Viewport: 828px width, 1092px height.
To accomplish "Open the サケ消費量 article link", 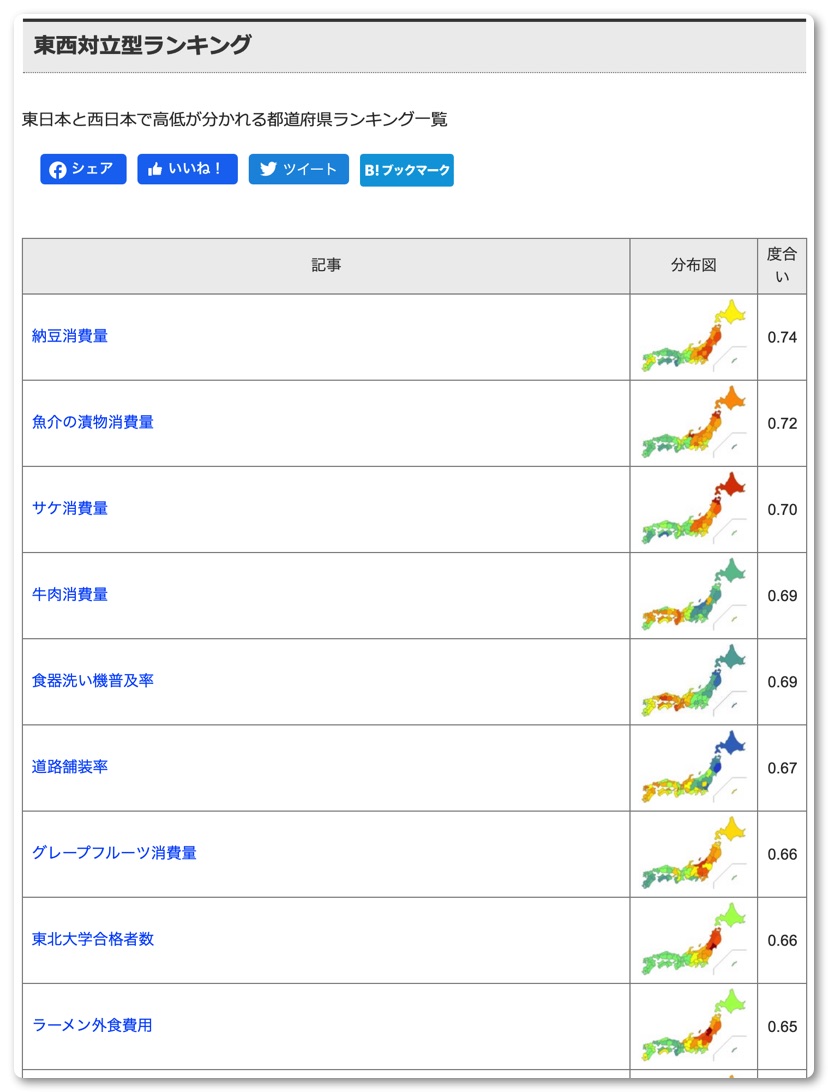I will pos(70,508).
